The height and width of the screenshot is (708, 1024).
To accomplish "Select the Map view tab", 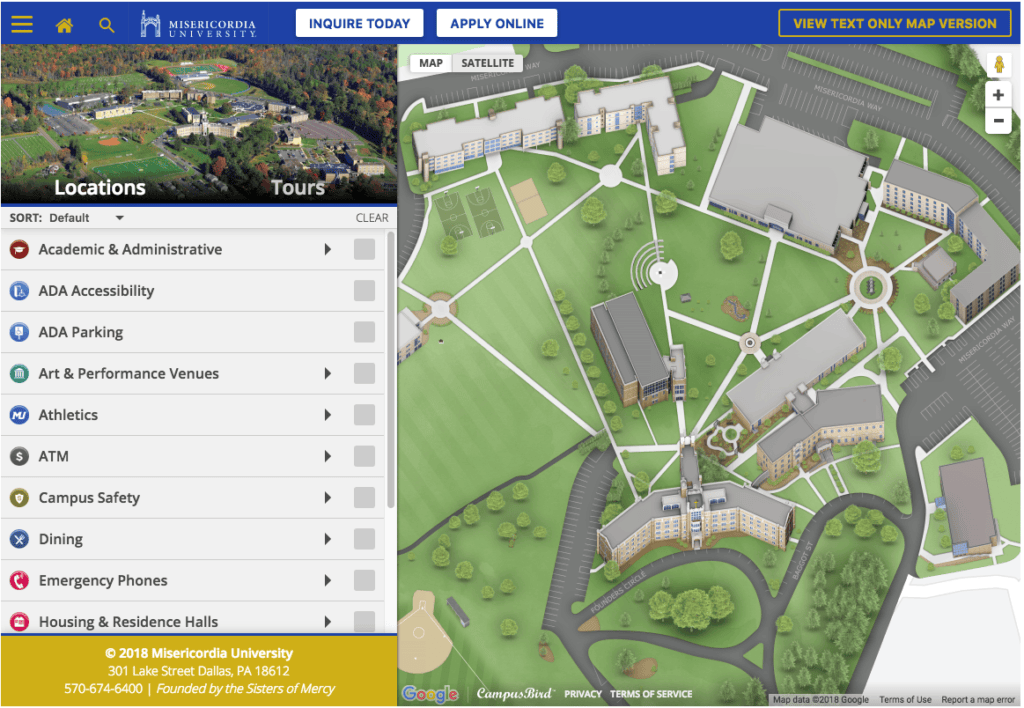I will point(430,63).
